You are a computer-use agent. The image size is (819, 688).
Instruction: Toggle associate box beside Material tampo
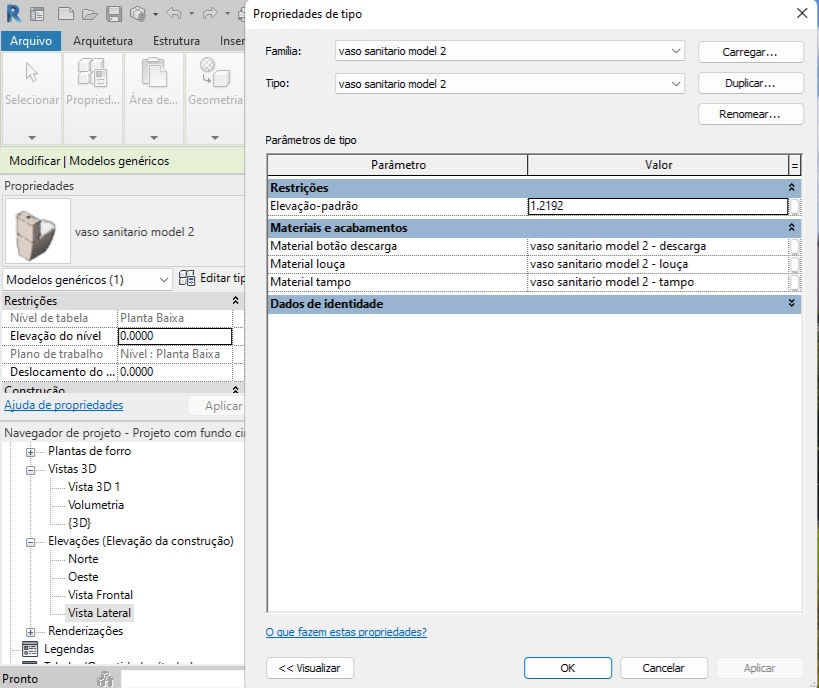tap(794, 283)
